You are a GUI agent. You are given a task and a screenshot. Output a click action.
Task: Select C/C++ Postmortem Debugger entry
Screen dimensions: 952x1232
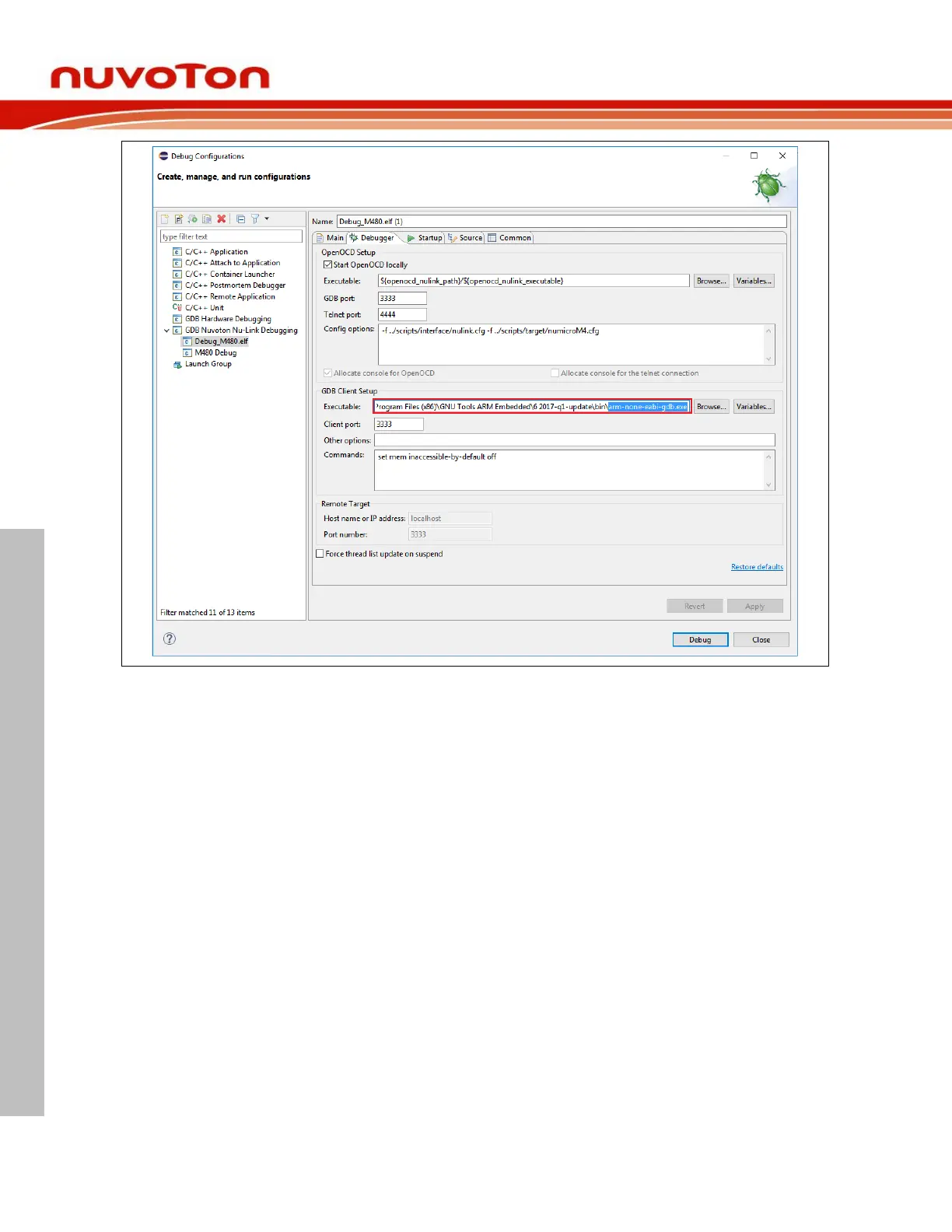(x=235, y=285)
